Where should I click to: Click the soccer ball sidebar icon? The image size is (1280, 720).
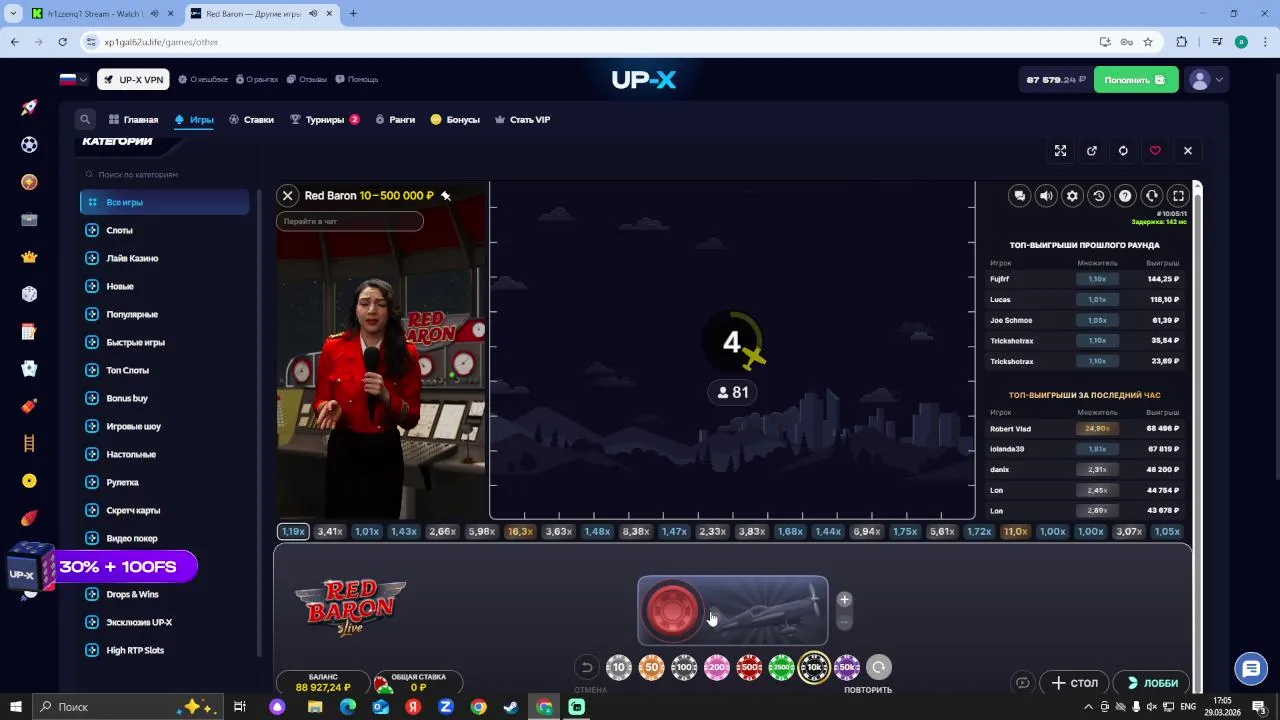29,145
